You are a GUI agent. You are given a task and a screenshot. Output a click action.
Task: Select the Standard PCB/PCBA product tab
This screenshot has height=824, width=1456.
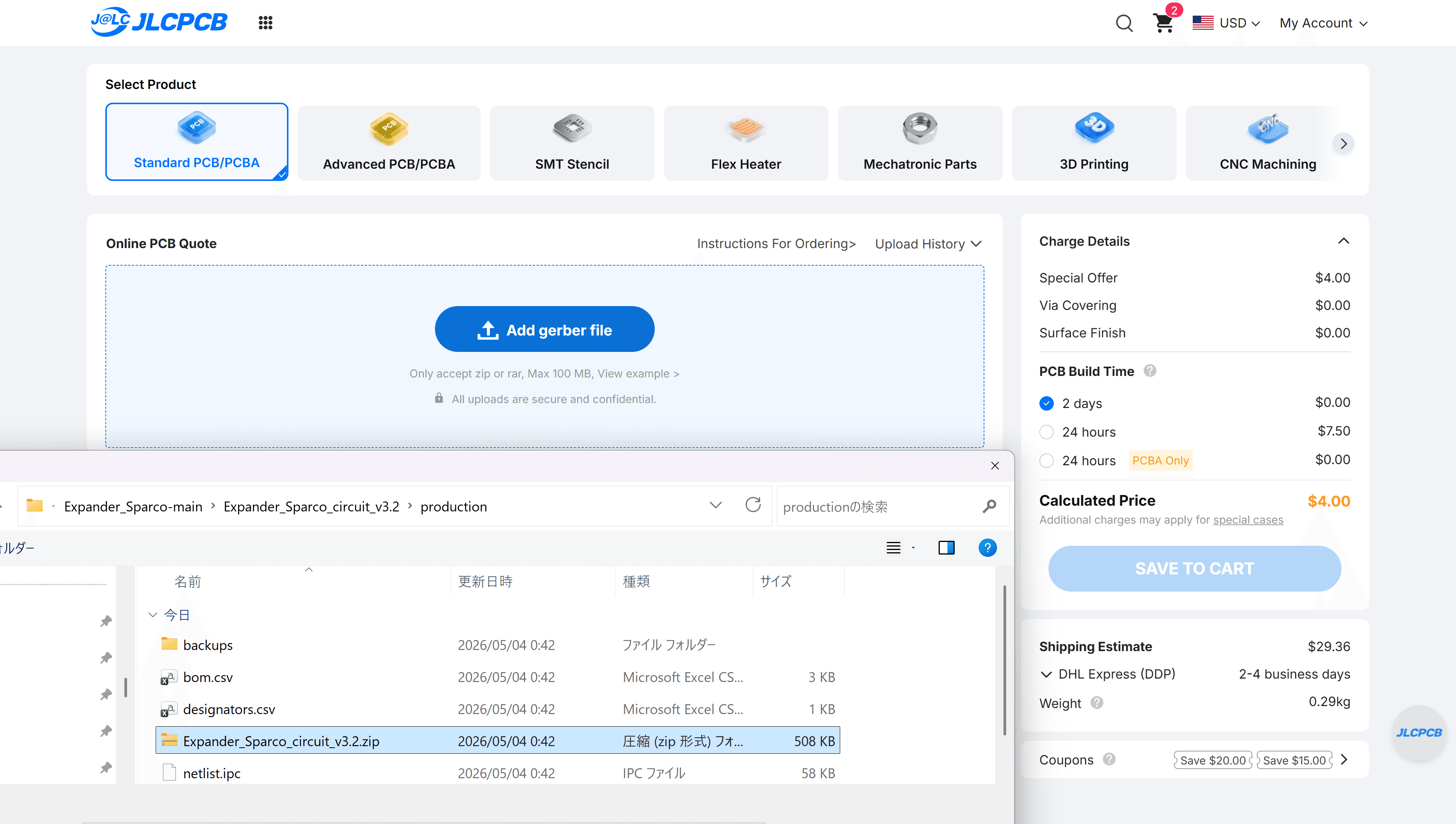coord(196,142)
